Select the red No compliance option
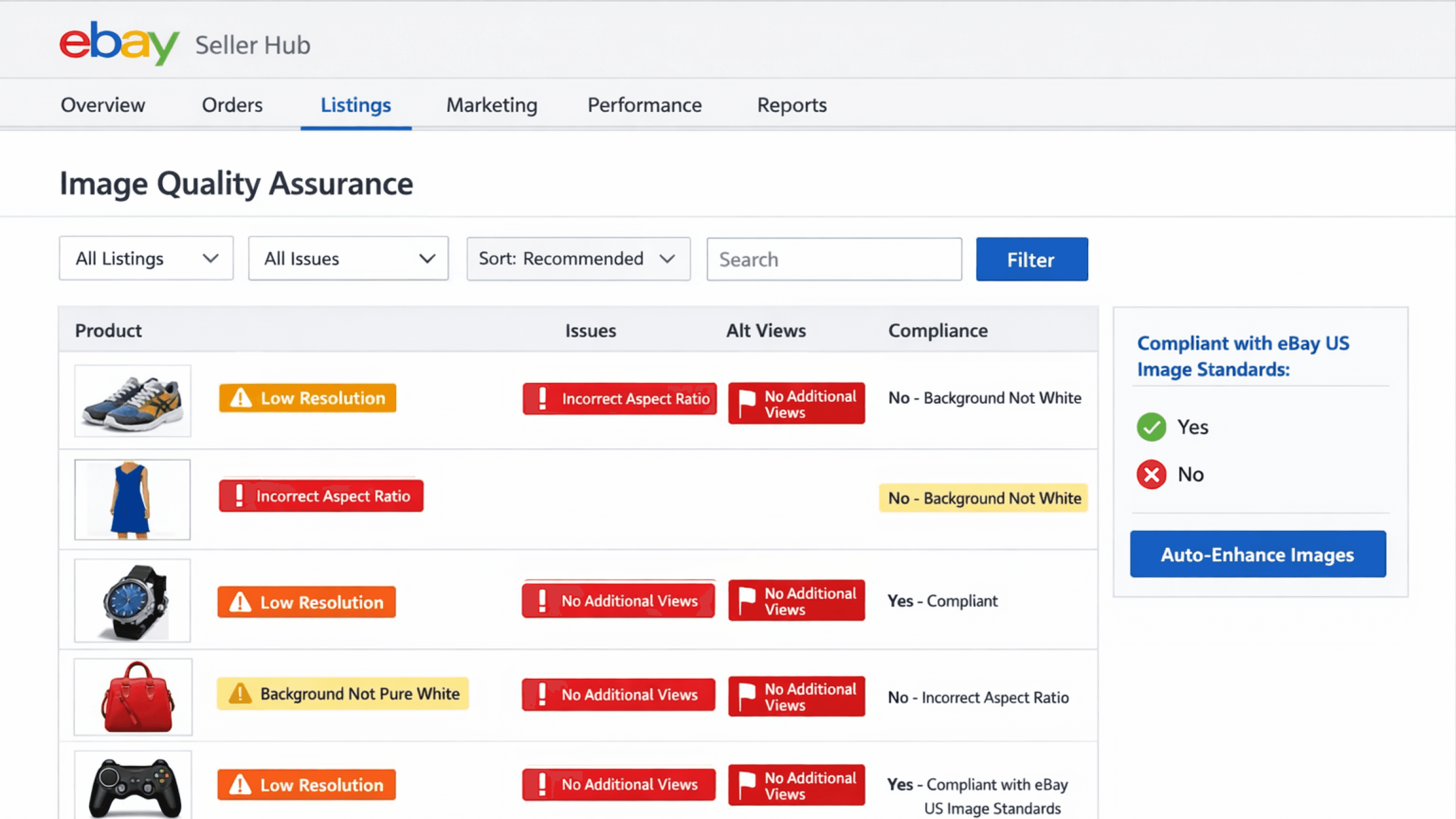 tap(1152, 474)
